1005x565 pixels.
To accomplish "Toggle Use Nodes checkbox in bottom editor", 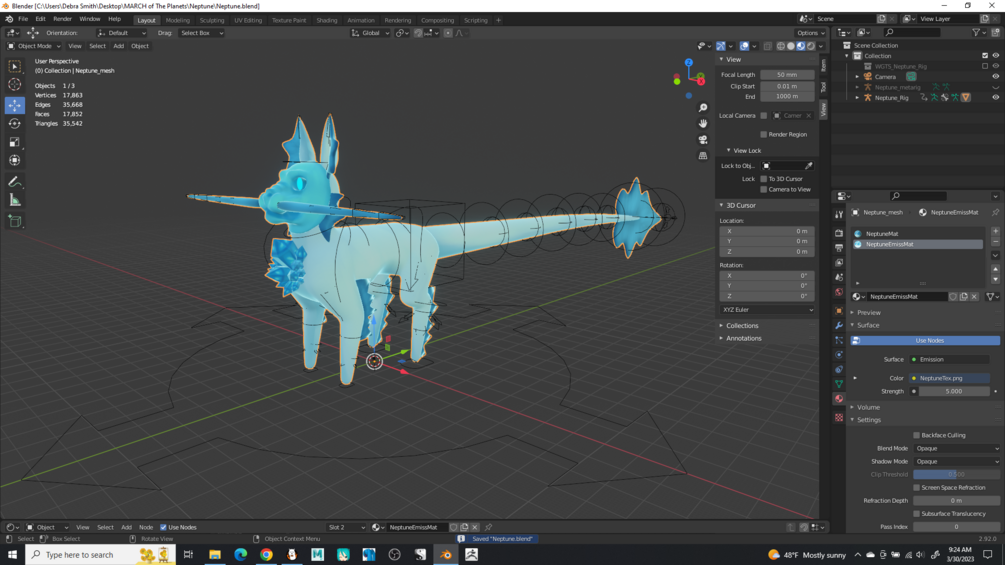I will [163, 527].
